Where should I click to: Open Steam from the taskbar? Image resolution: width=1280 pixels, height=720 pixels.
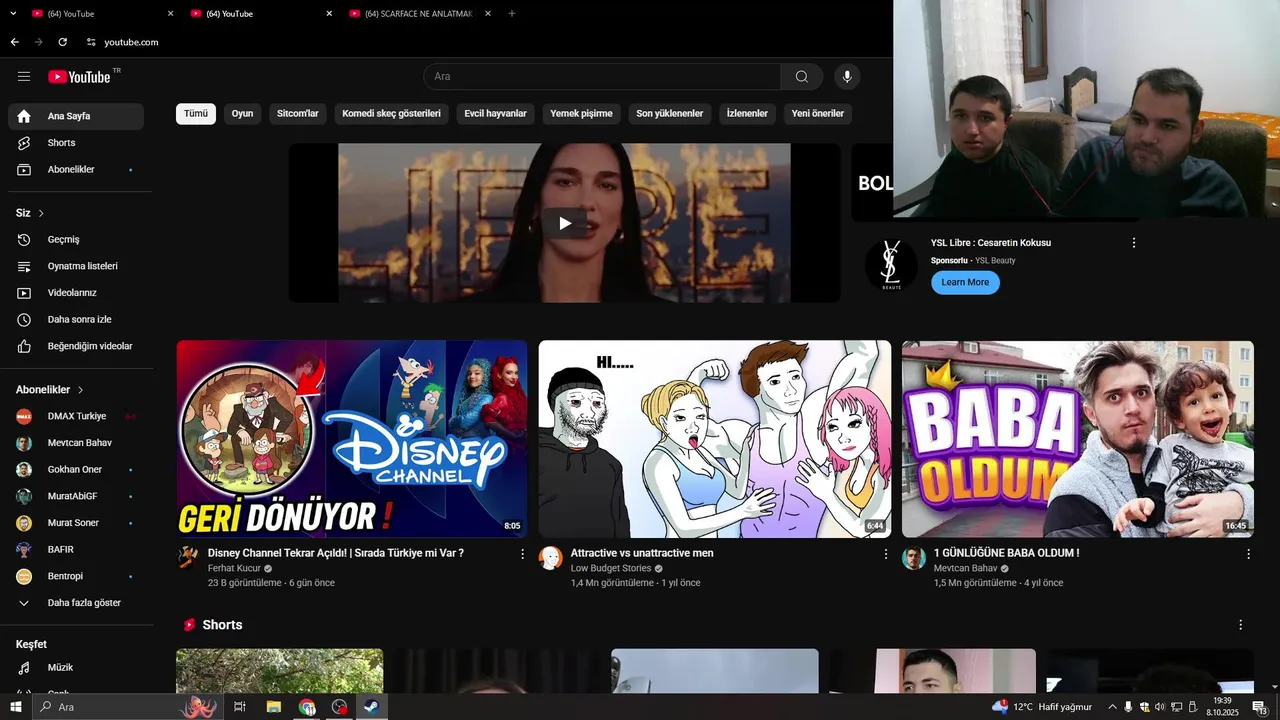(x=370, y=707)
